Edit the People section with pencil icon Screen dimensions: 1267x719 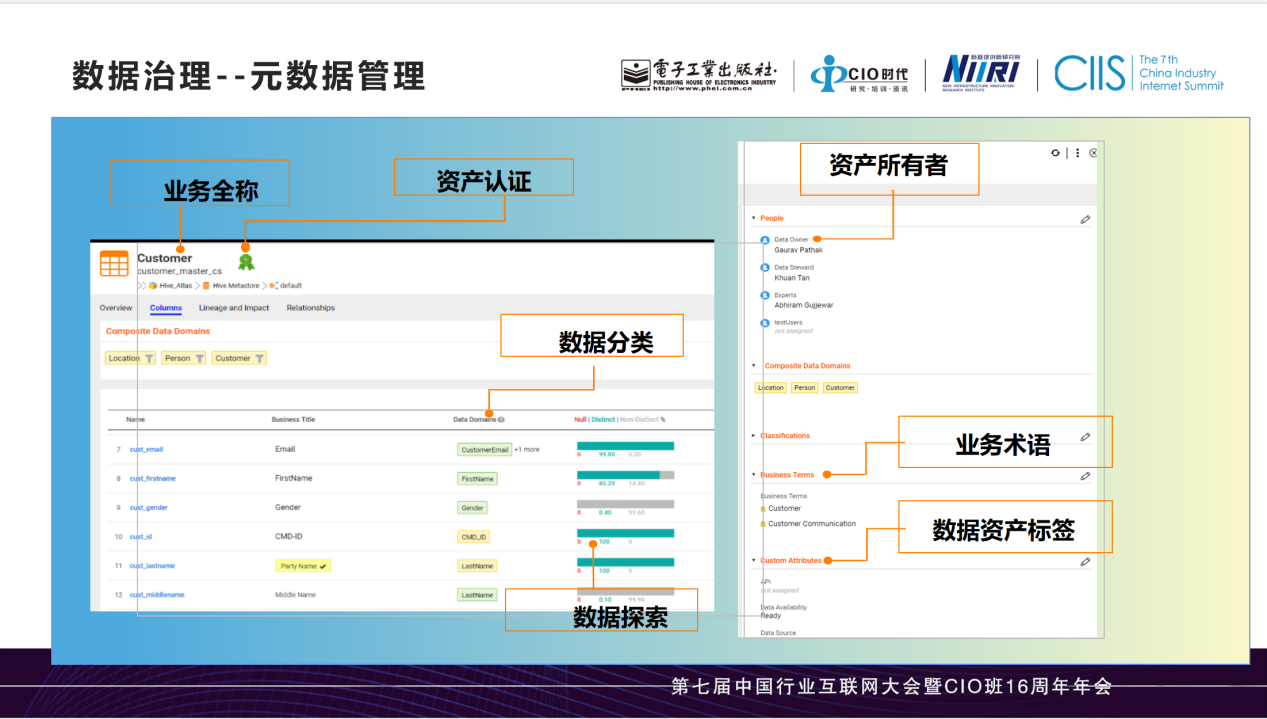[x=1085, y=219]
